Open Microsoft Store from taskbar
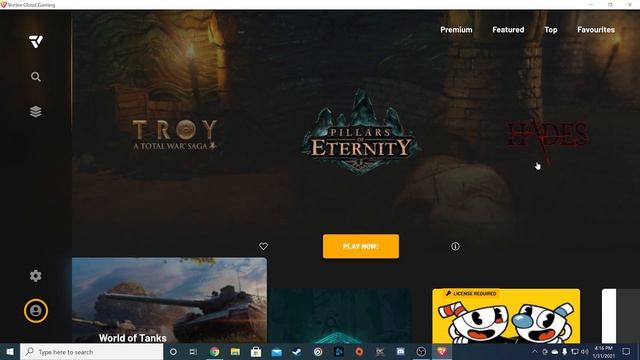The width and height of the screenshot is (640, 360). click(256, 352)
